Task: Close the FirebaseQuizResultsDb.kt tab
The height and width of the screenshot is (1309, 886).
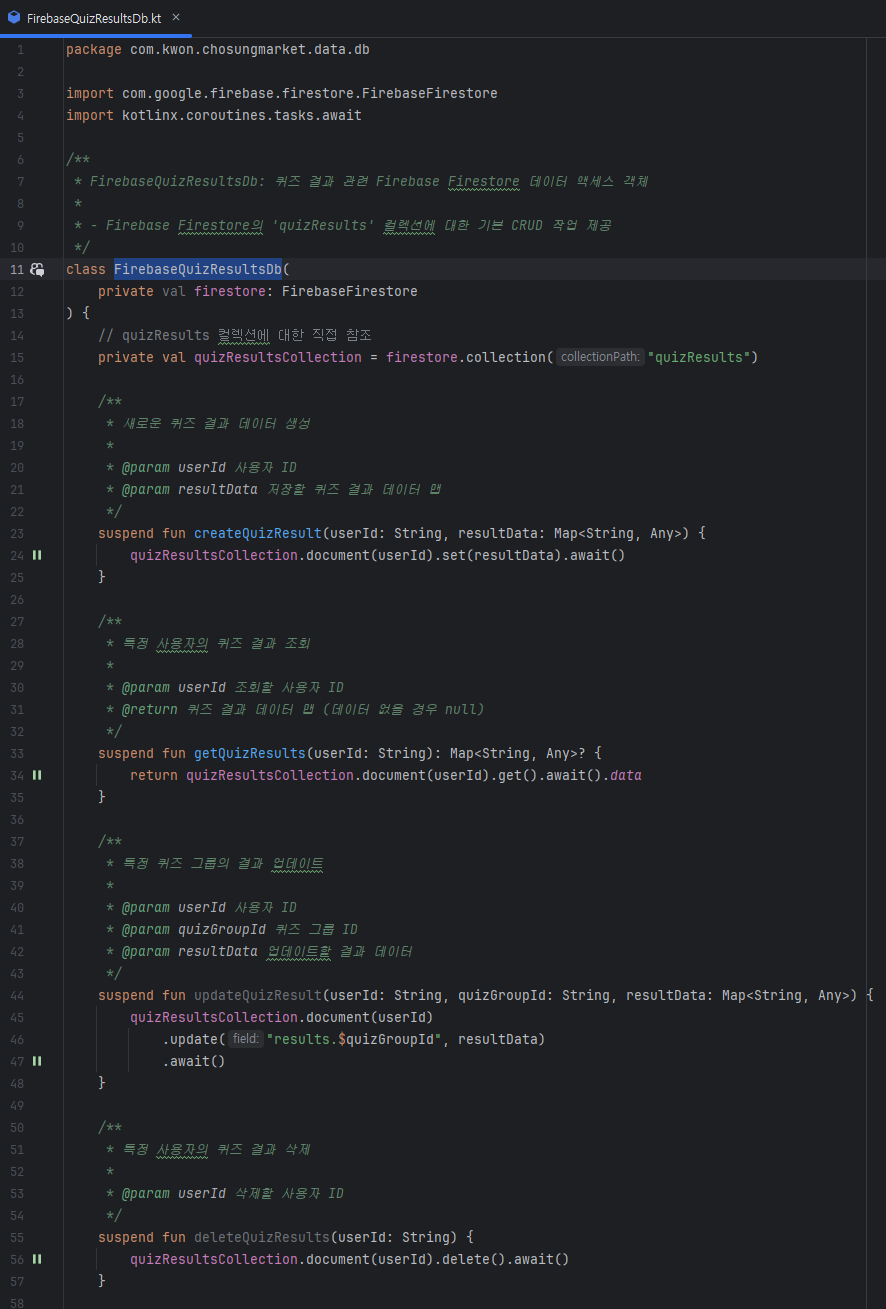Action: click(x=176, y=18)
